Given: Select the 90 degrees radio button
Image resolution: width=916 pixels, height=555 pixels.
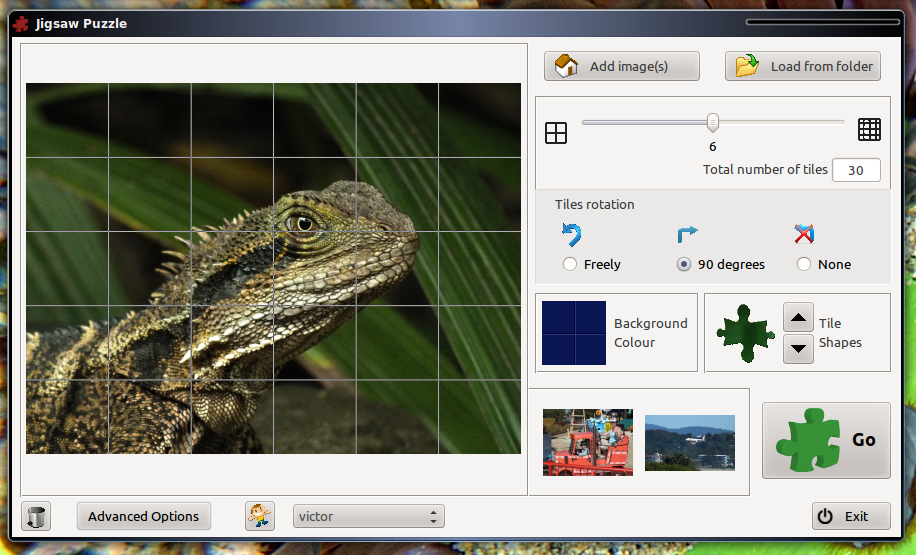Looking at the screenshot, I should (x=683, y=264).
